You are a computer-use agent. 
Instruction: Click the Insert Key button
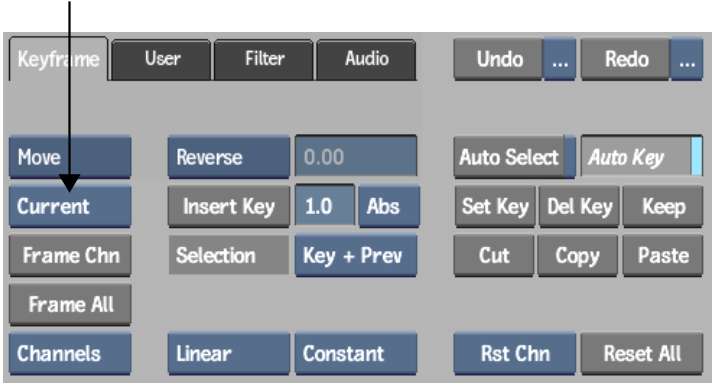(x=228, y=206)
